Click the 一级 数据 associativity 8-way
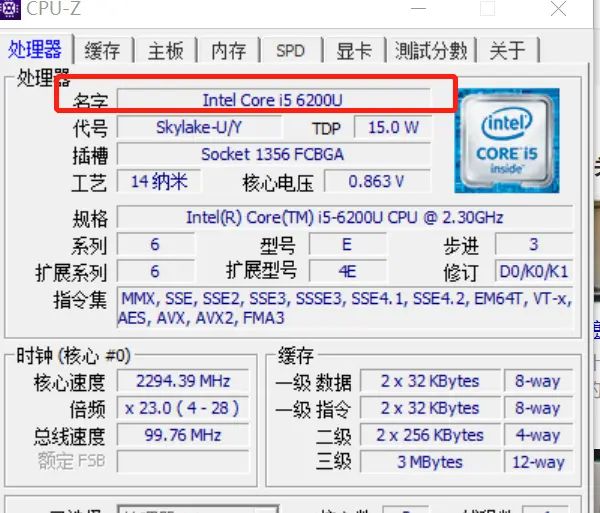 (538, 381)
